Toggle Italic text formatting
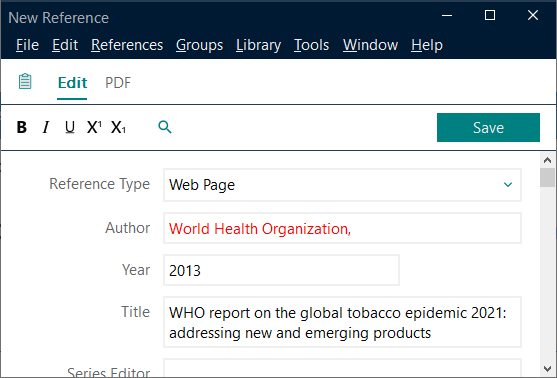 [46, 127]
